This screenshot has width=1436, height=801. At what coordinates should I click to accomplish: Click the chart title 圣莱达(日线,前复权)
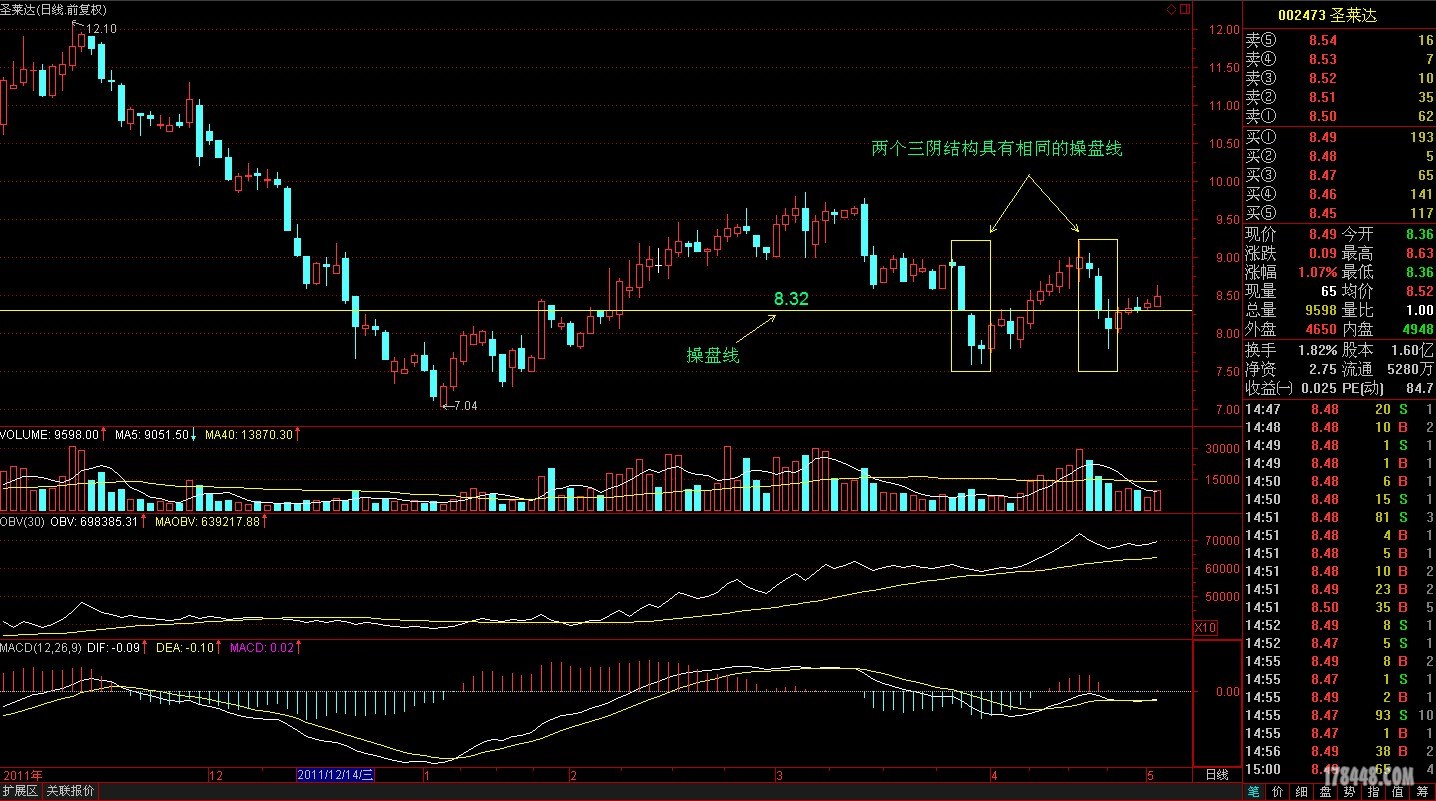pos(54,10)
